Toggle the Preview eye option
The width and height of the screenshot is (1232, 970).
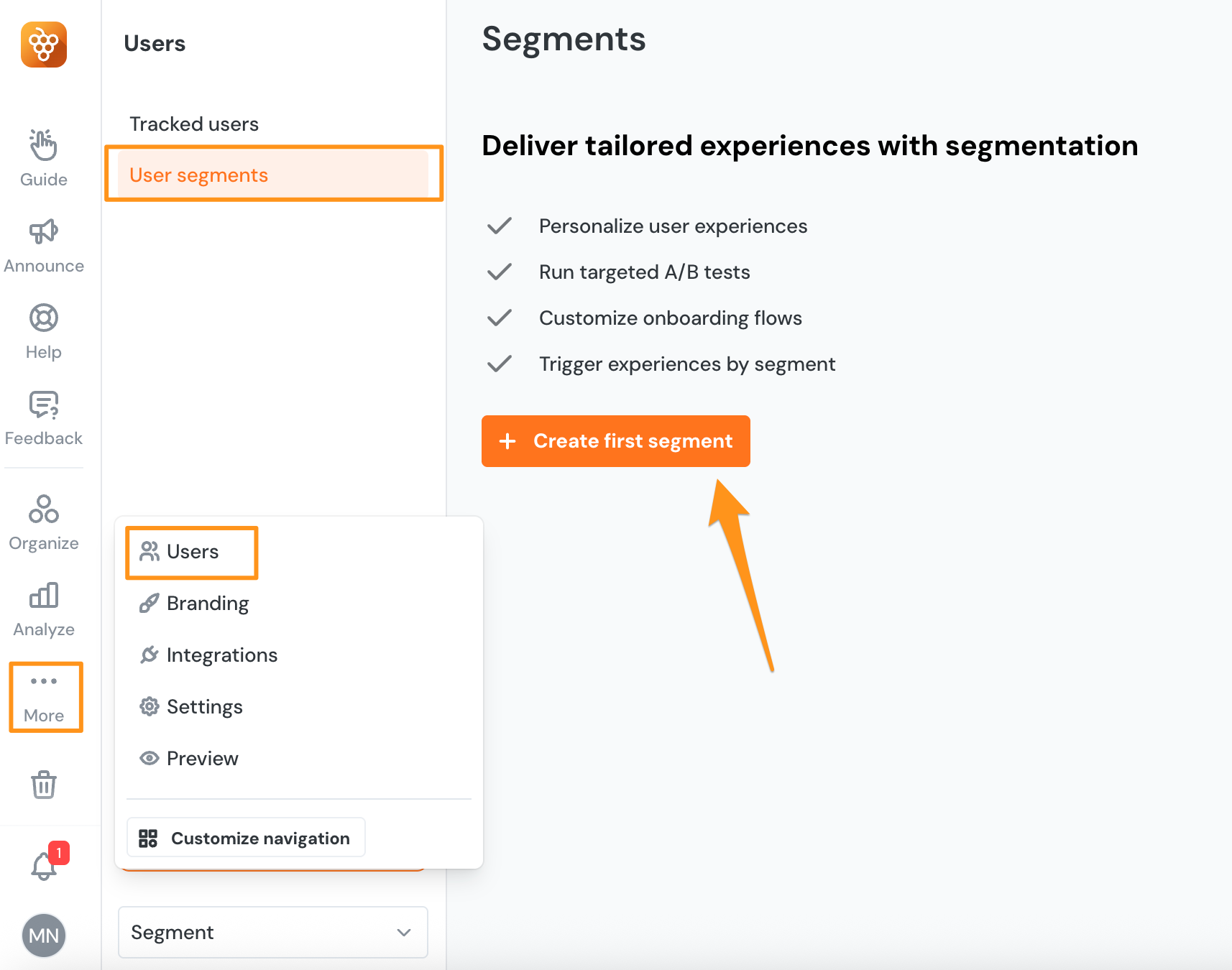click(202, 758)
